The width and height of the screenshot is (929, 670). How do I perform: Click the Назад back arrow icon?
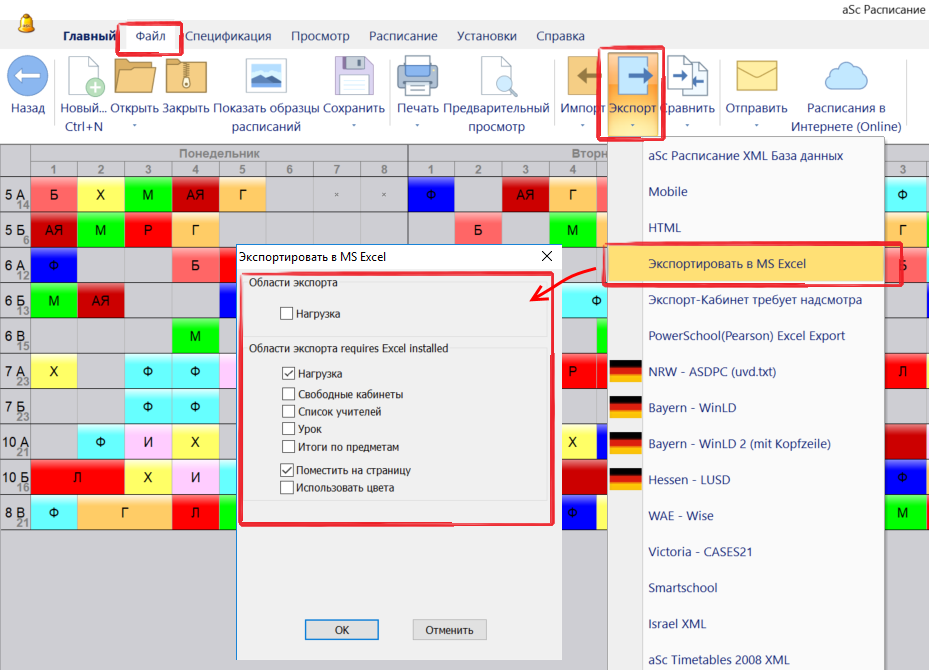tap(28, 76)
